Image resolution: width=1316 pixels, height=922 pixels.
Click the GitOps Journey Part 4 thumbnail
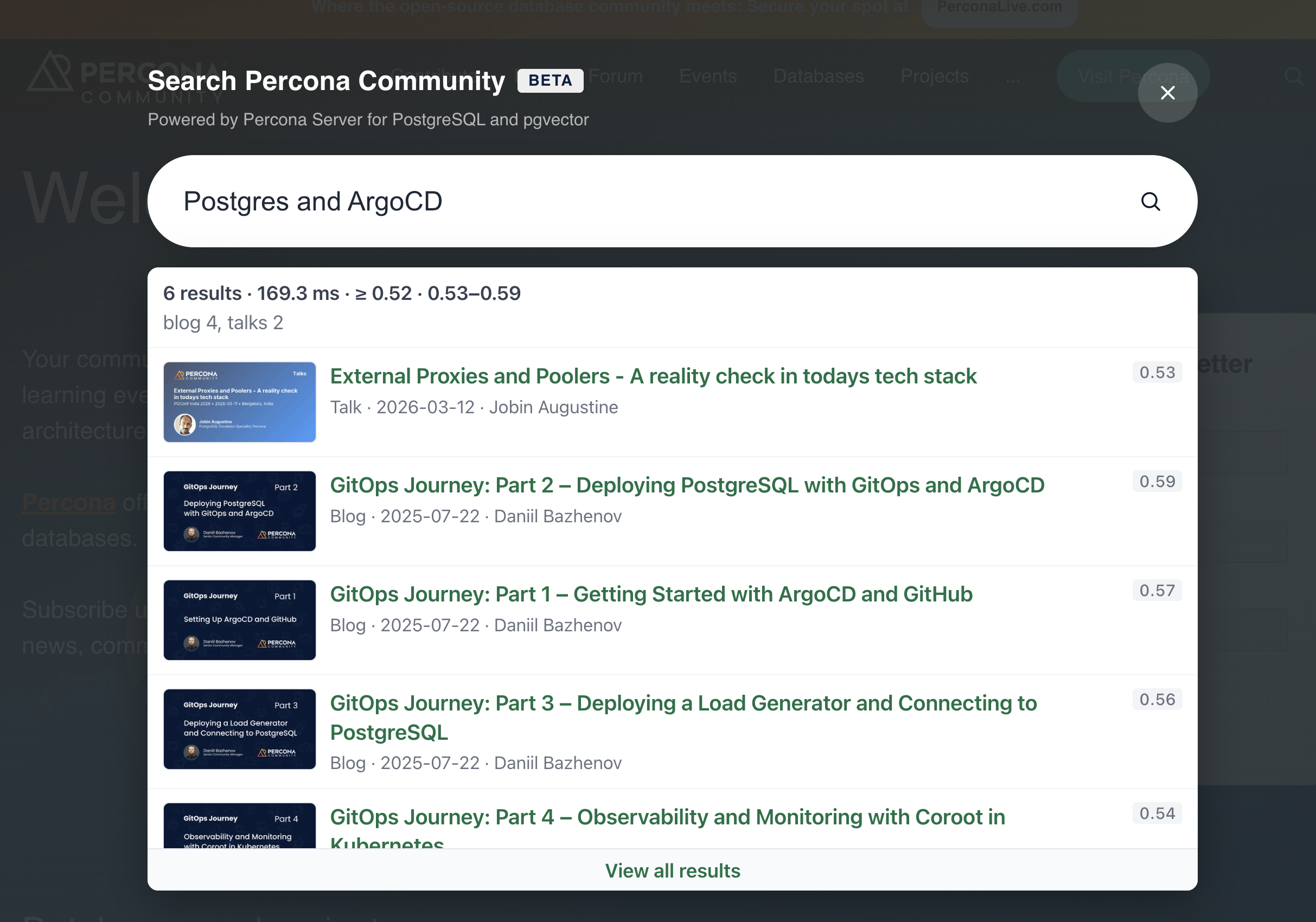click(240, 825)
